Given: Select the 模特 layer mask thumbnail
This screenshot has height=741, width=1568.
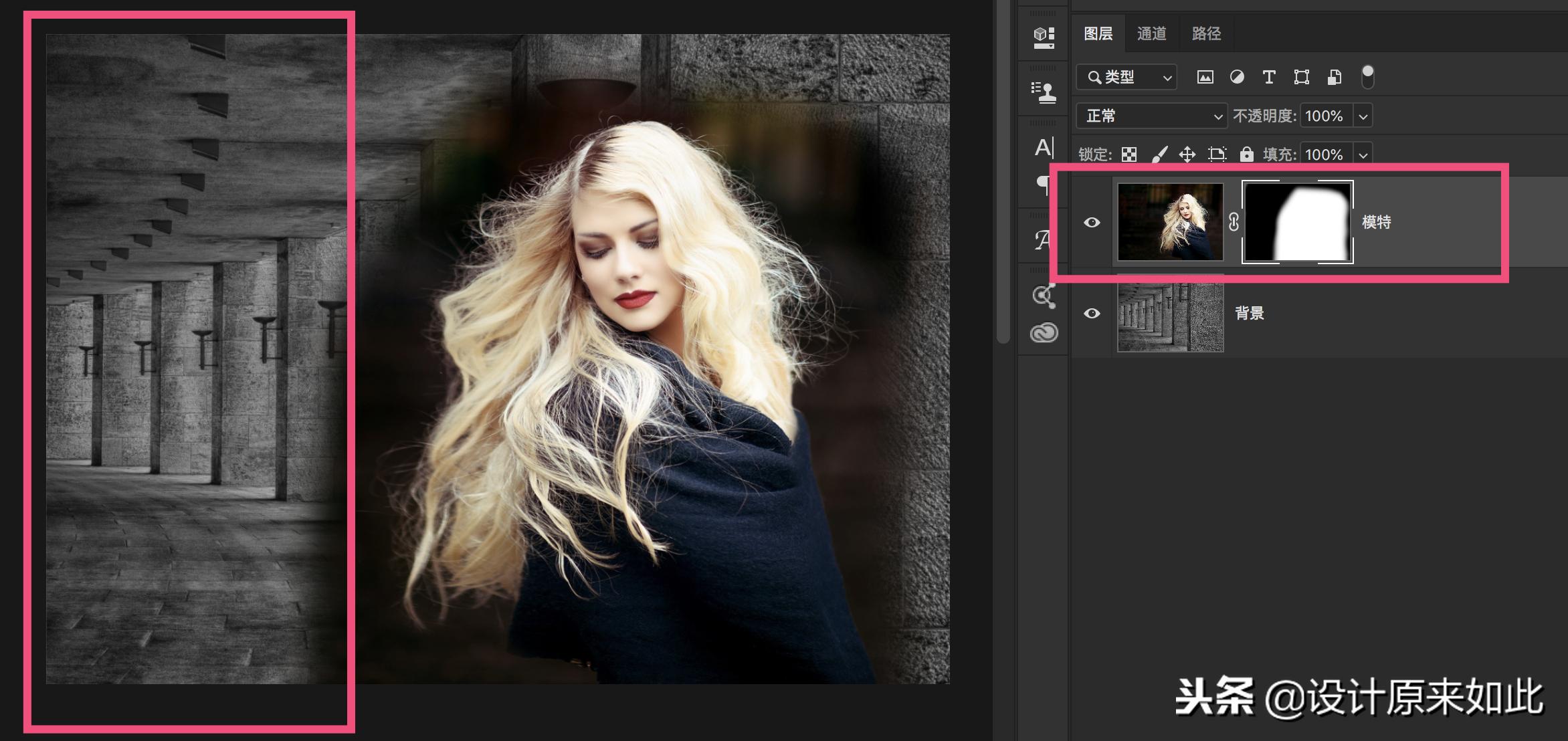Looking at the screenshot, I should (1297, 222).
